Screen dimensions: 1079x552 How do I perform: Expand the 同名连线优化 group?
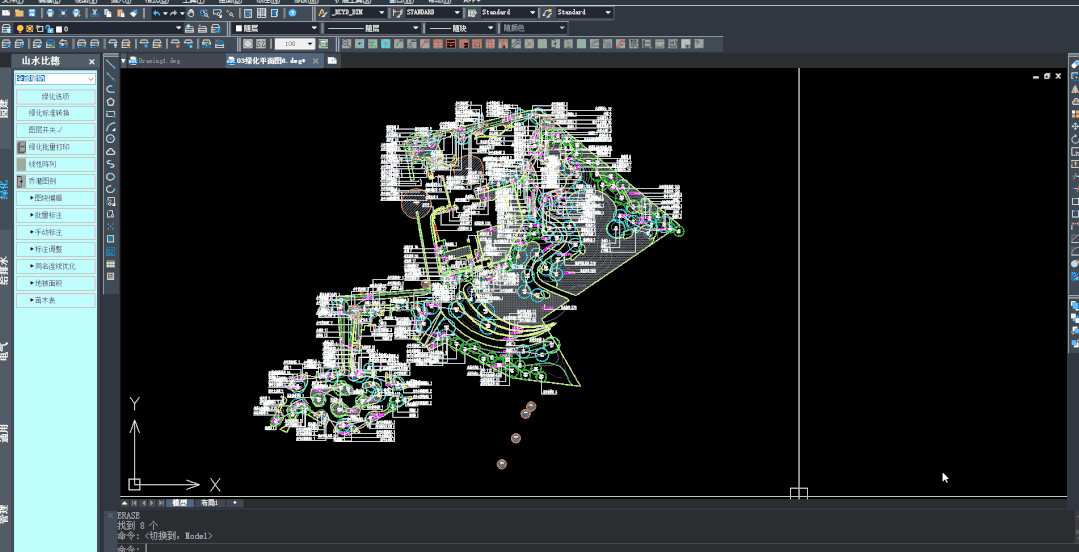56,266
